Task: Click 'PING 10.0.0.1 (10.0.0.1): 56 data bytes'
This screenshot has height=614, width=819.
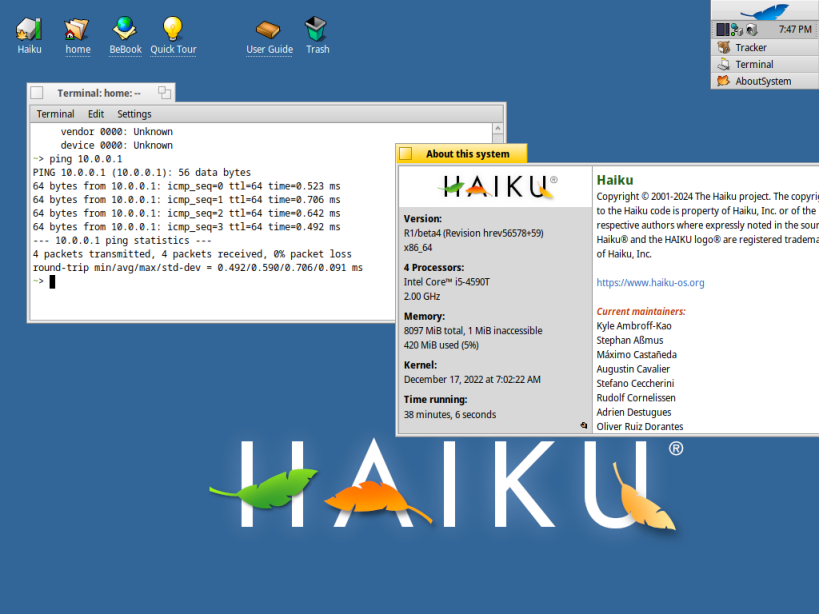Action: pos(142,172)
